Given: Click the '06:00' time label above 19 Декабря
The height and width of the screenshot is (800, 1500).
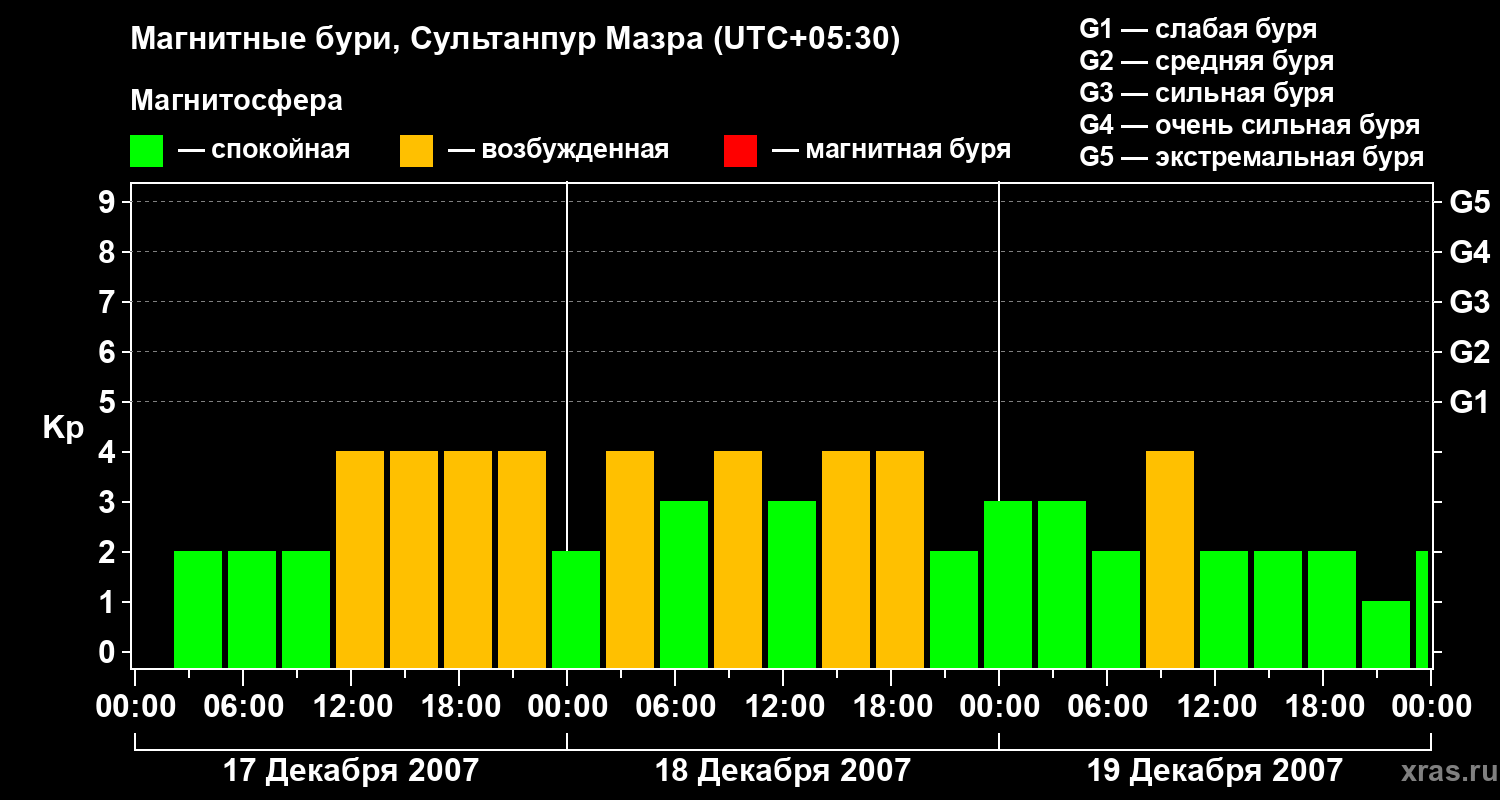Looking at the screenshot, I should [1106, 707].
